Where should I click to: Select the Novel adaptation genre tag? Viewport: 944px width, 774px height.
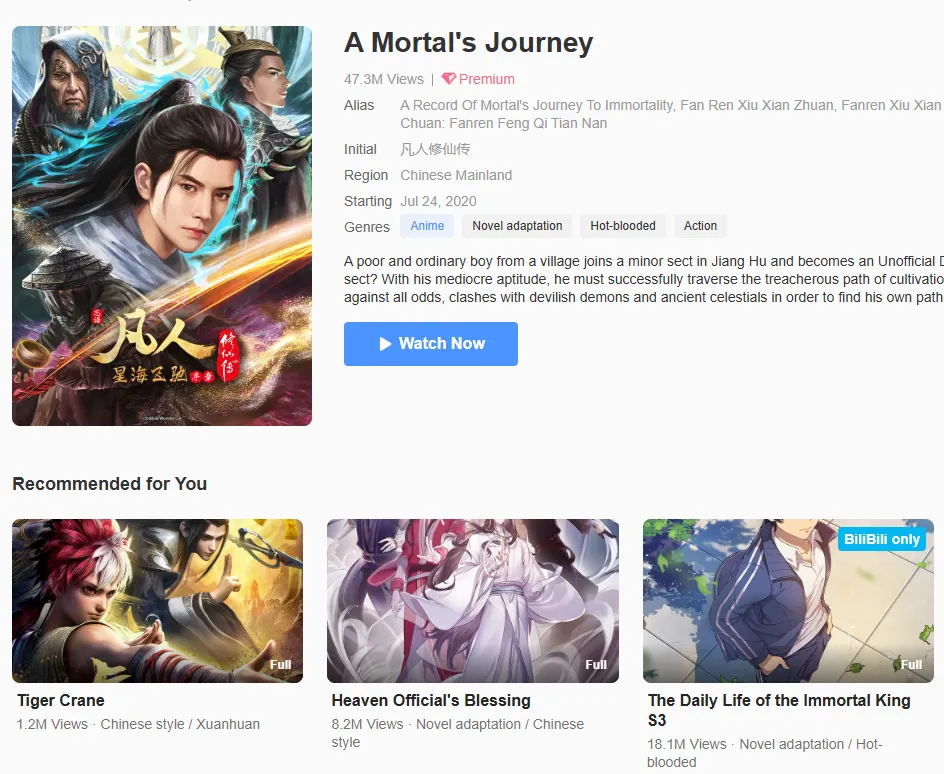pos(517,226)
